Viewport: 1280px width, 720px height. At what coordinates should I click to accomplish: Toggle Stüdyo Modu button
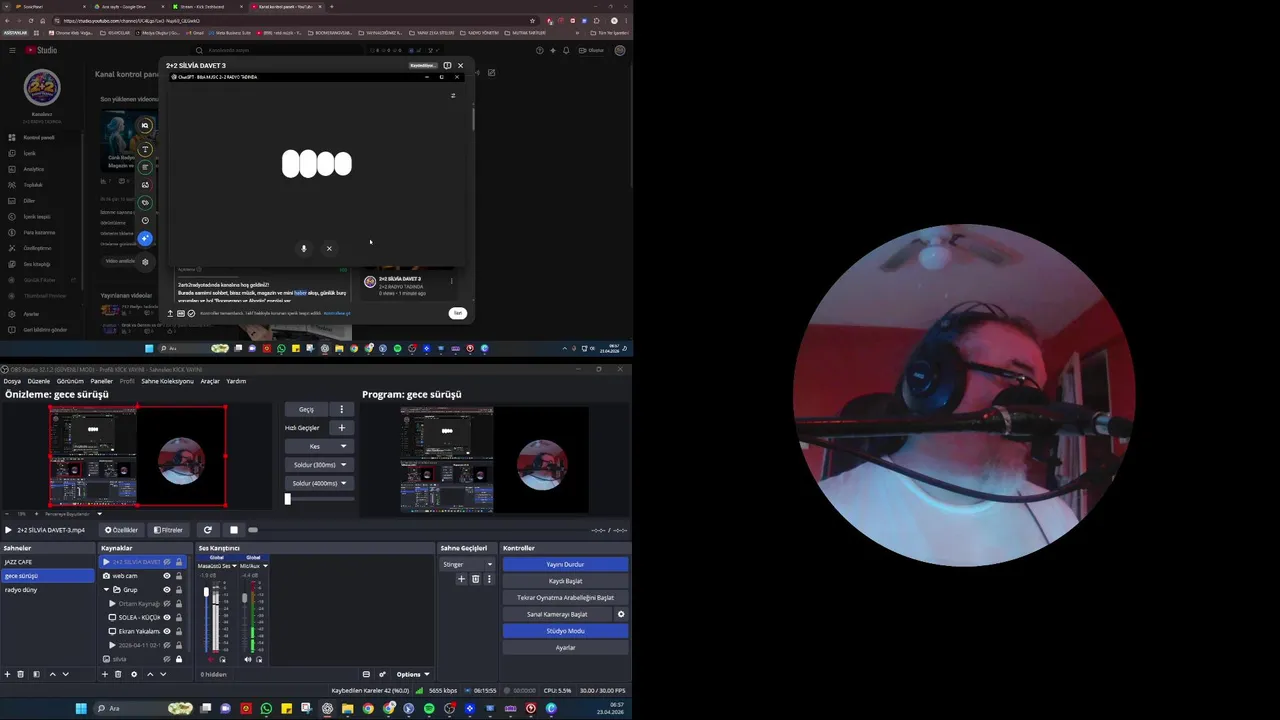point(565,631)
